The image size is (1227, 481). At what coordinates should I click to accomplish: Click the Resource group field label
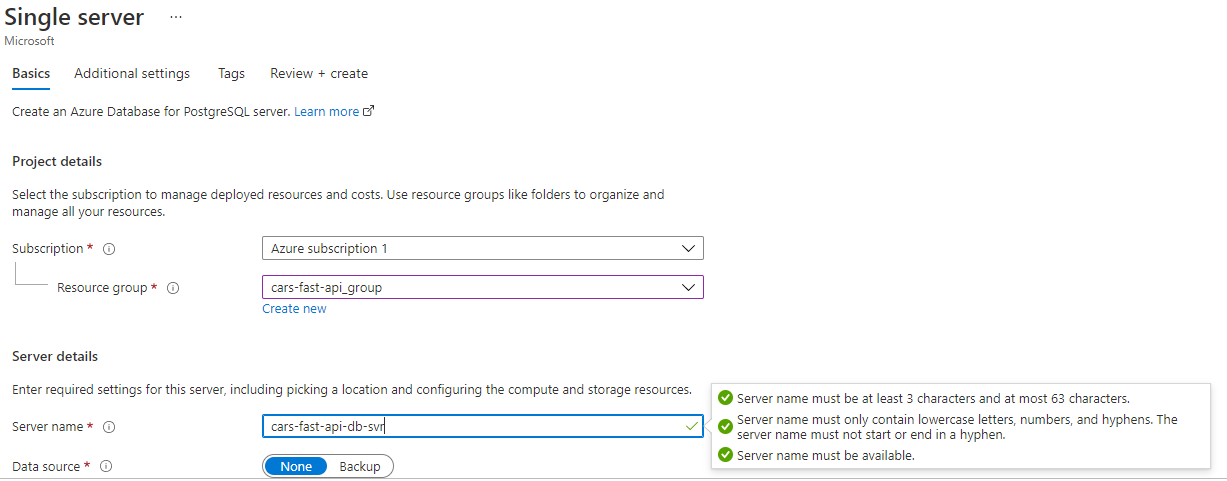click(103, 288)
